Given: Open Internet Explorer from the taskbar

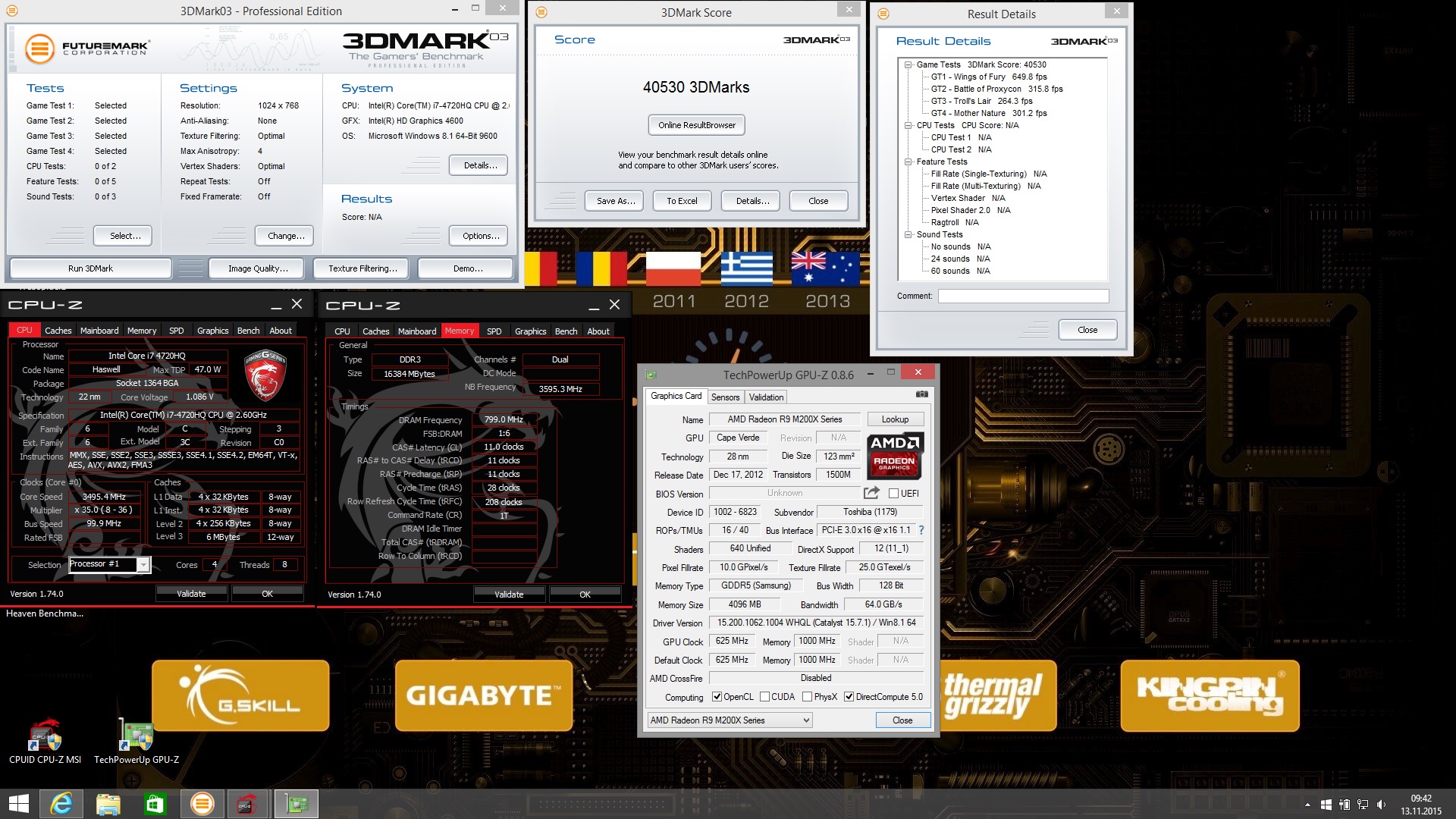Looking at the screenshot, I should pyautogui.click(x=61, y=804).
